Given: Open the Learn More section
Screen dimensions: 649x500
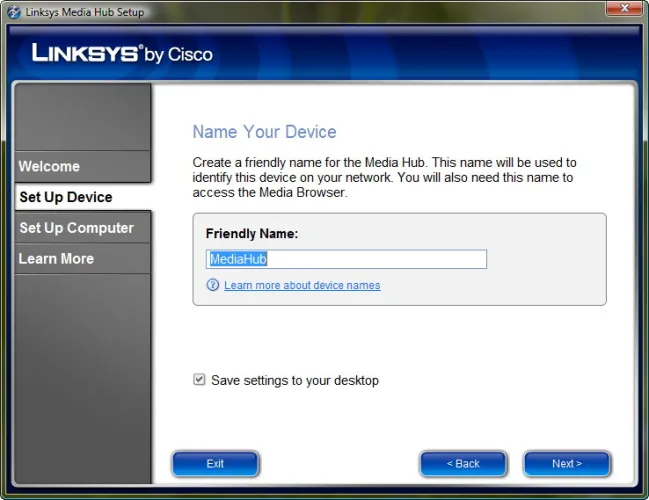Looking at the screenshot, I should [83, 259].
